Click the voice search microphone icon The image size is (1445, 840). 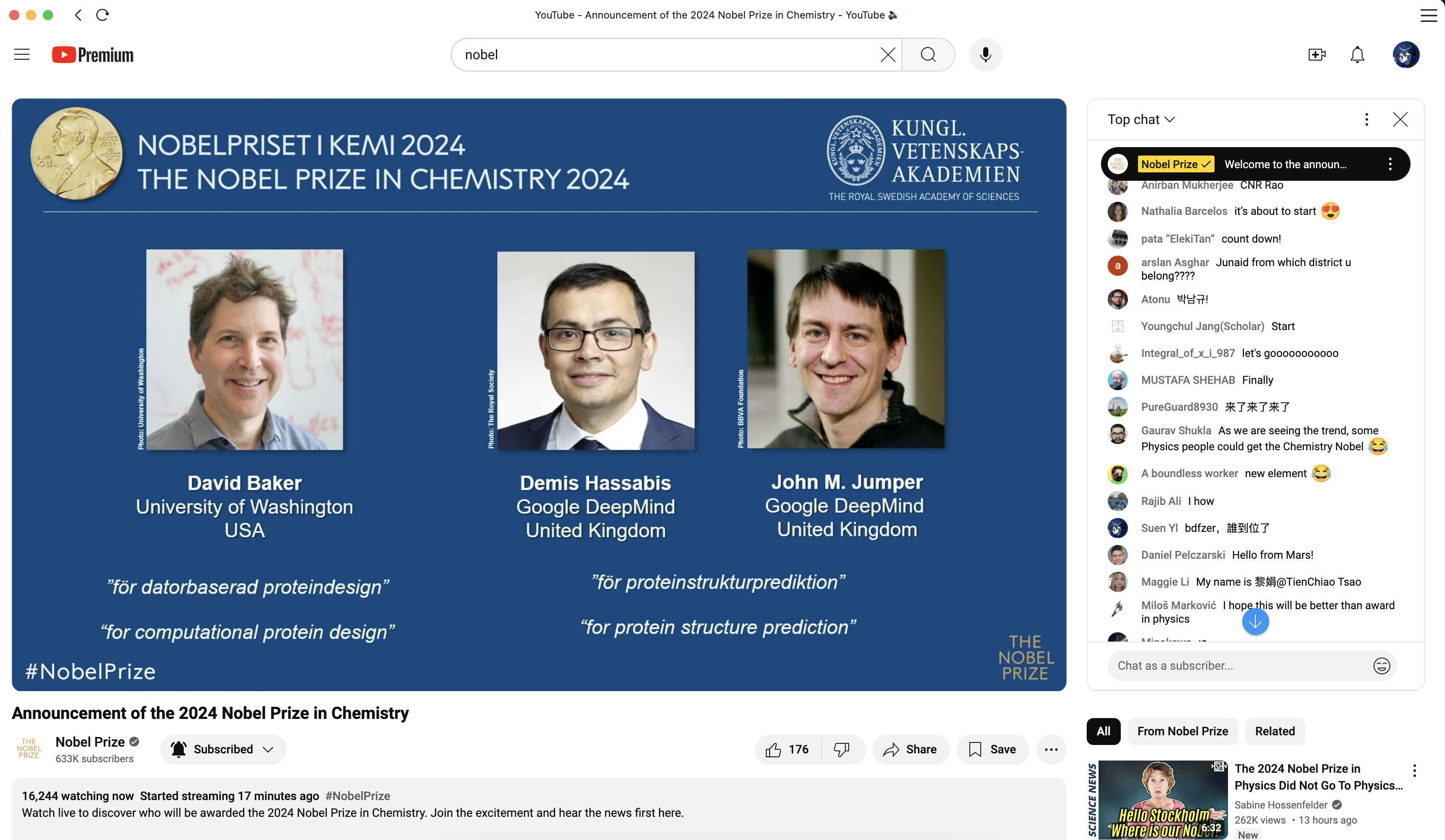click(x=985, y=55)
